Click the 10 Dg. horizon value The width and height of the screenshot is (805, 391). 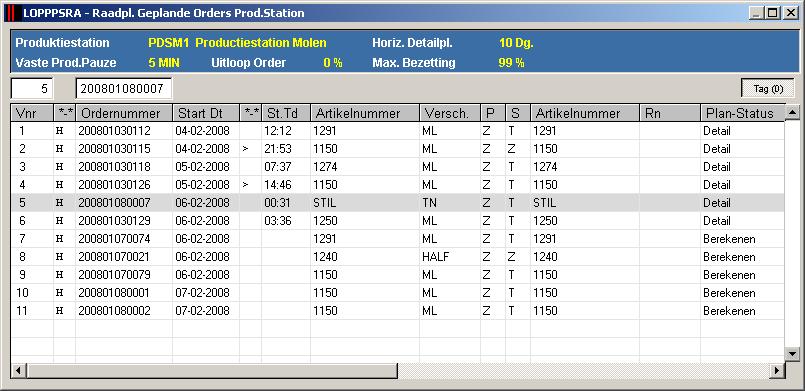(516, 43)
